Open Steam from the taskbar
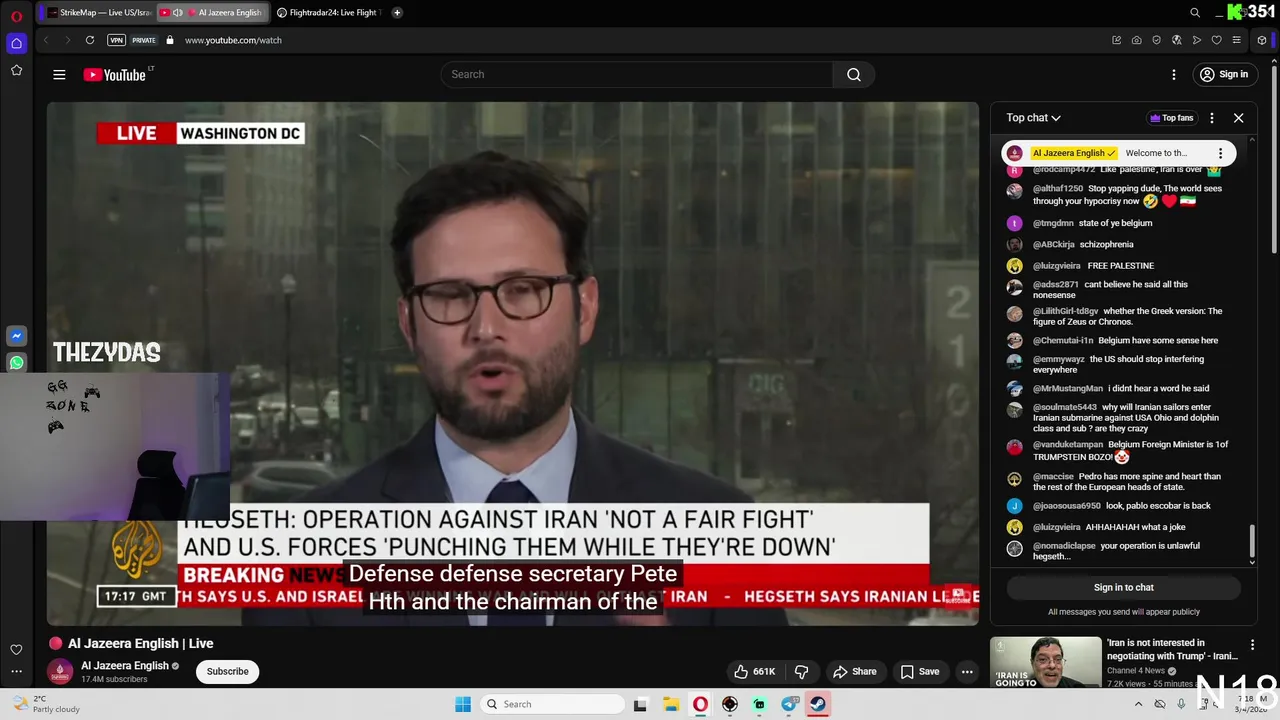 [818, 704]
